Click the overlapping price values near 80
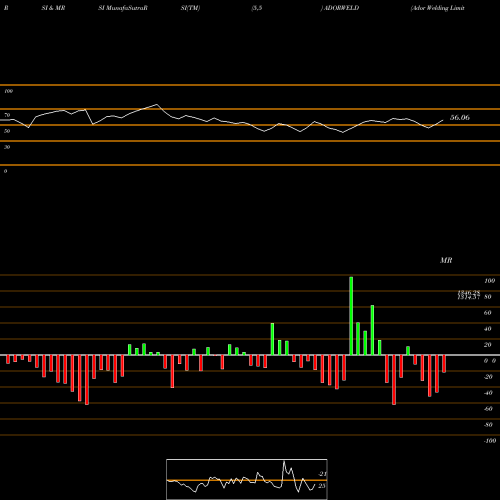This screenshot has width=500, height=500. 469,295
